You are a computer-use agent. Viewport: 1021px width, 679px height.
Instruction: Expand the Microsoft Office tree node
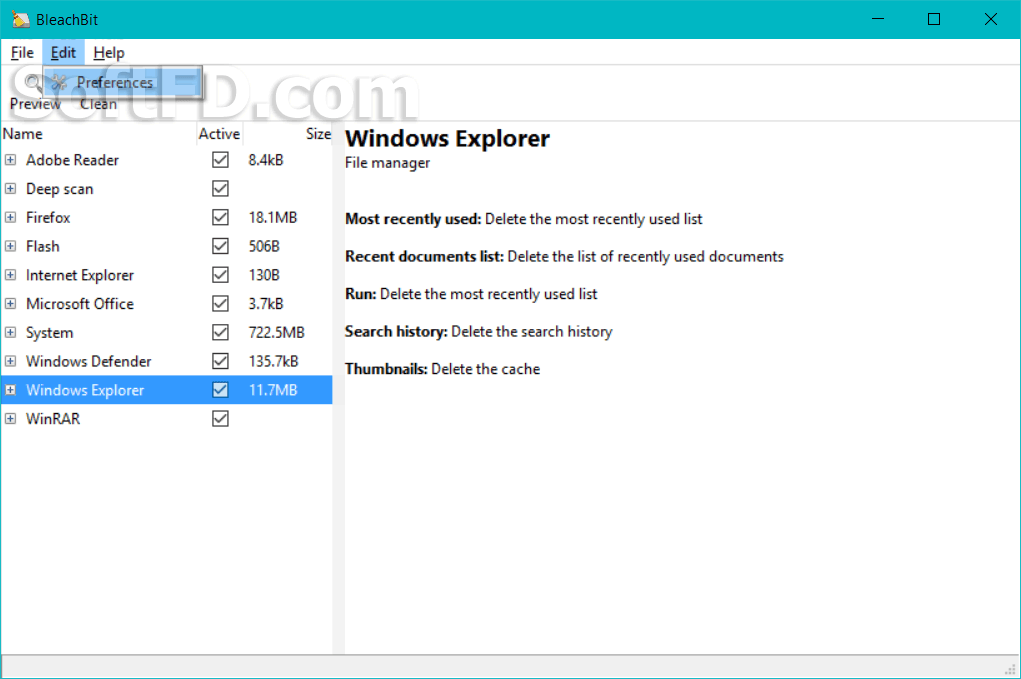click(x=10, y=304)
